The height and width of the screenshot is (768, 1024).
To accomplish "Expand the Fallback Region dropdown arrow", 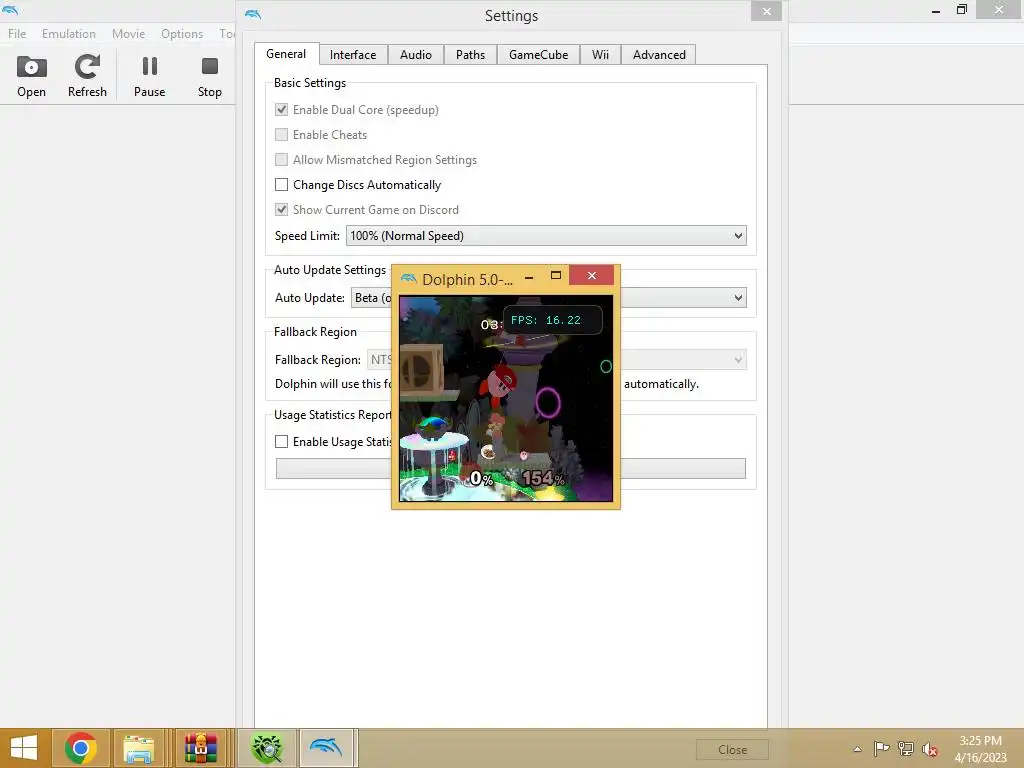I will (x=738, y=360).
